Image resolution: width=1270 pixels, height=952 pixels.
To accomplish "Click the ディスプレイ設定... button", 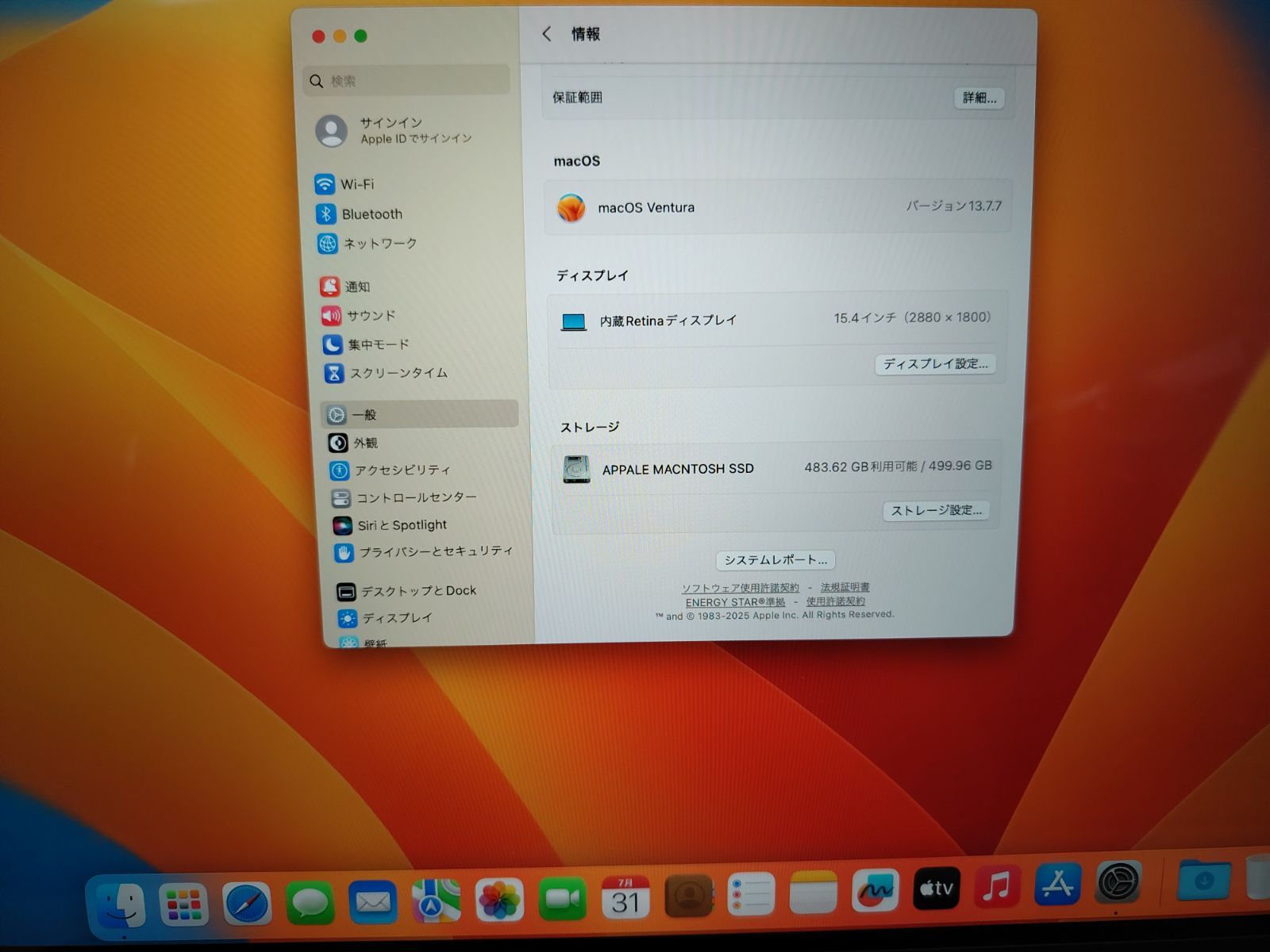I will 935,364.
